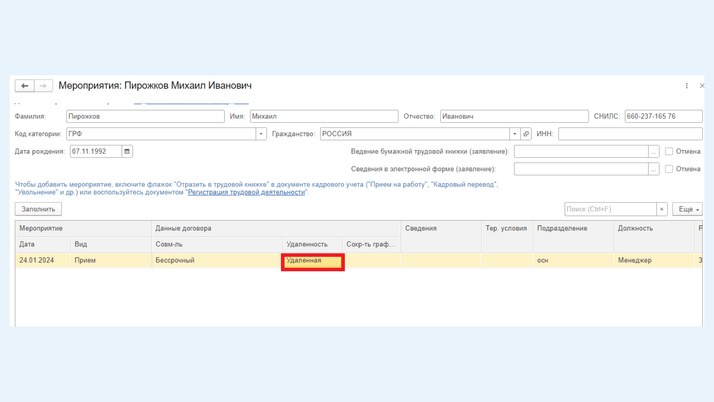The width and height of the screenshot is (714, 402).
Task: Select the Удаленная cell in the table
Action: pos(313,261)
